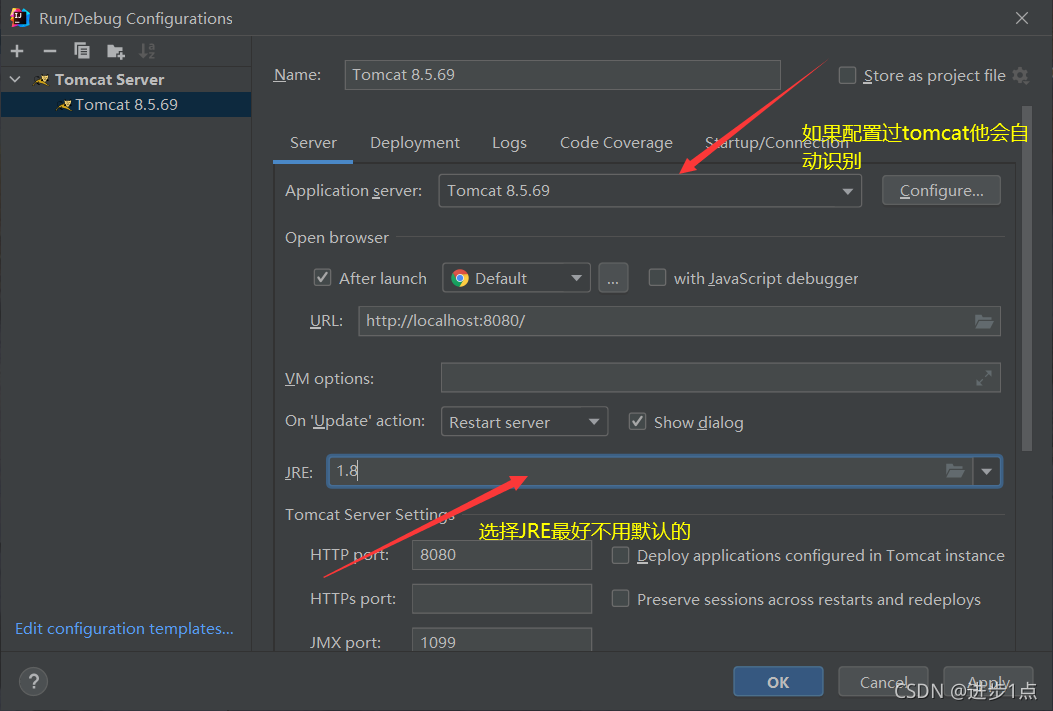Viewport: 1053px width, 711px height.
Task: Click OK button
Action: (x=778, y=682)
